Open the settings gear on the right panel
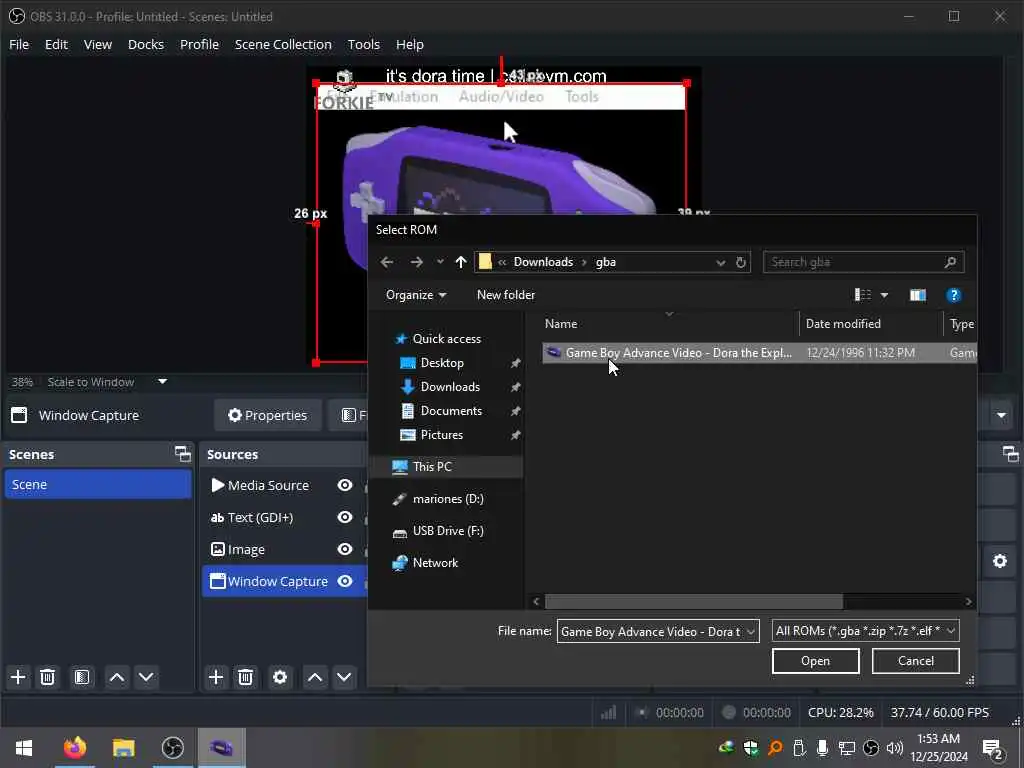This screenshot has width=1024, height=768. click(x=1000, y=562)
